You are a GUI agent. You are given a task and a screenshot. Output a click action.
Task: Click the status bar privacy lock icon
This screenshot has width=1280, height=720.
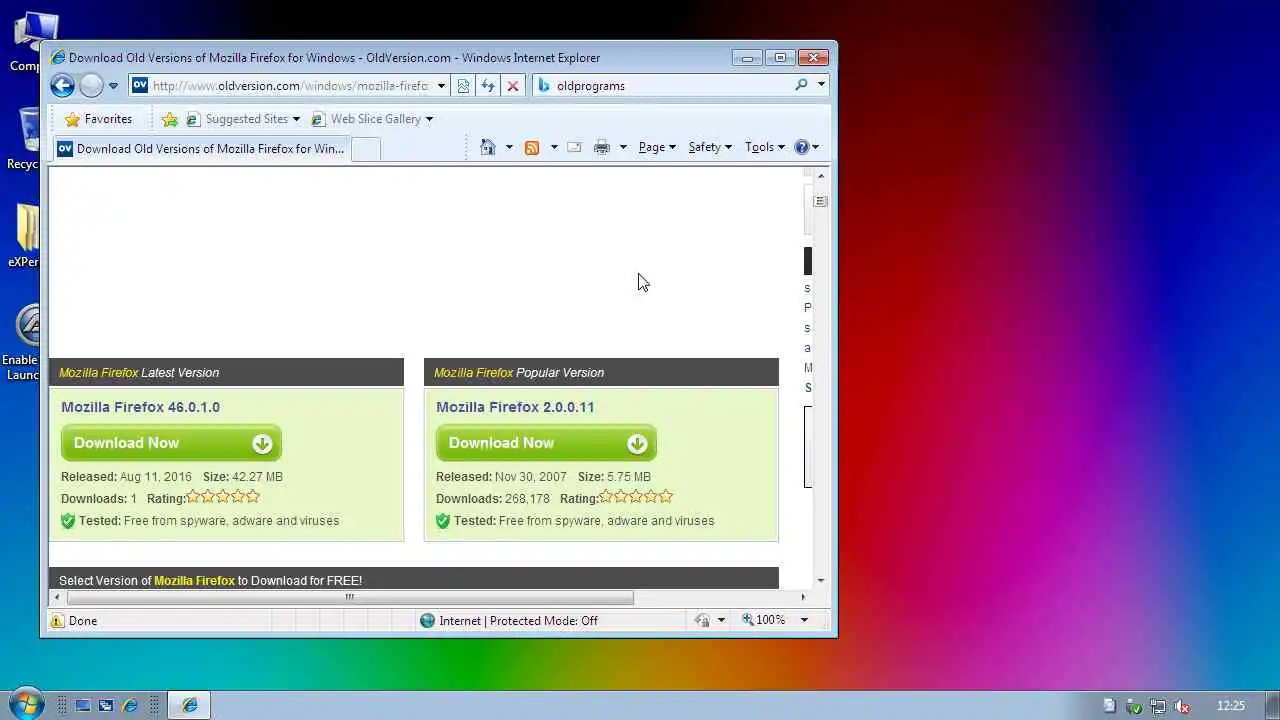tap(702, 621)
